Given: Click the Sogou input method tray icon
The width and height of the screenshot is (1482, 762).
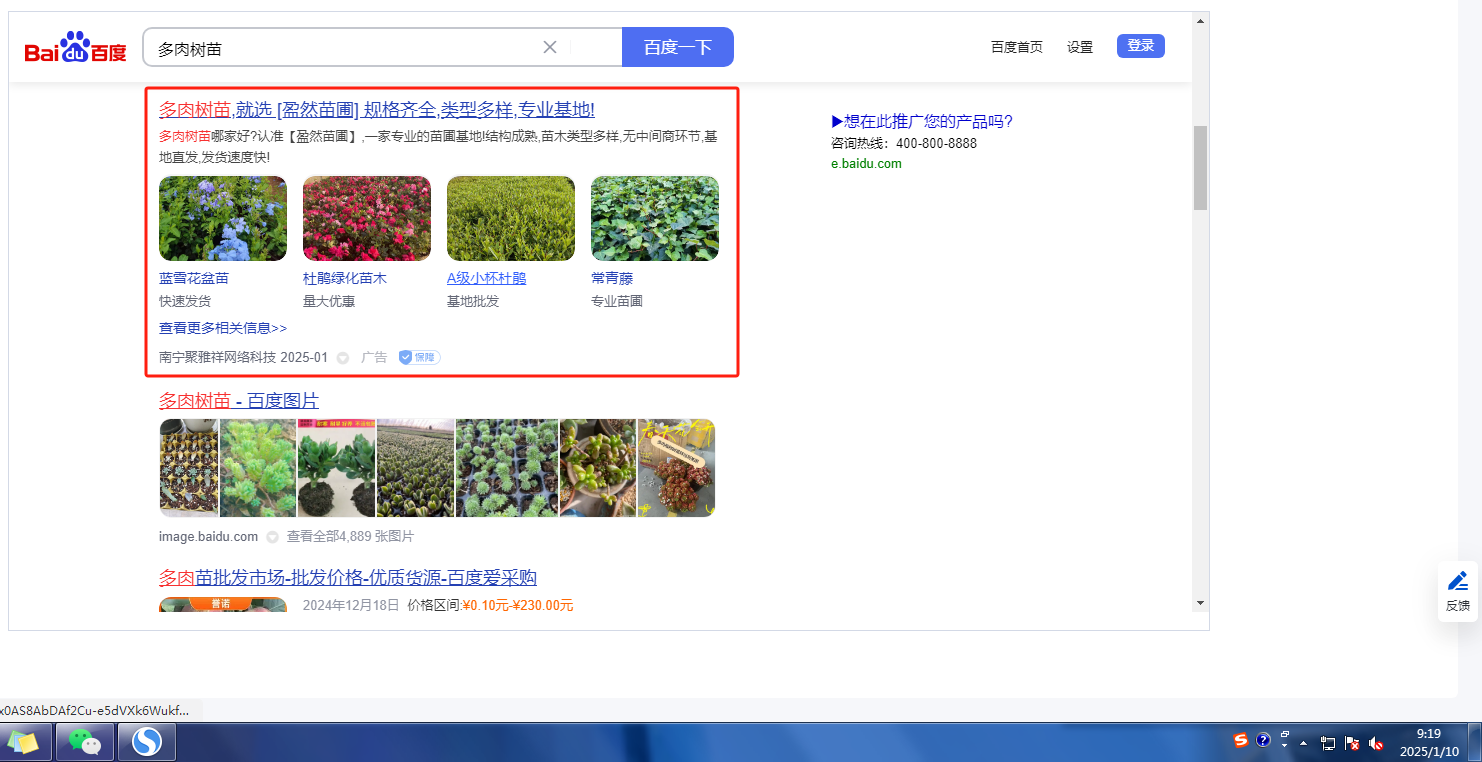Looking at the screenshot, I should coord(1241,740).
